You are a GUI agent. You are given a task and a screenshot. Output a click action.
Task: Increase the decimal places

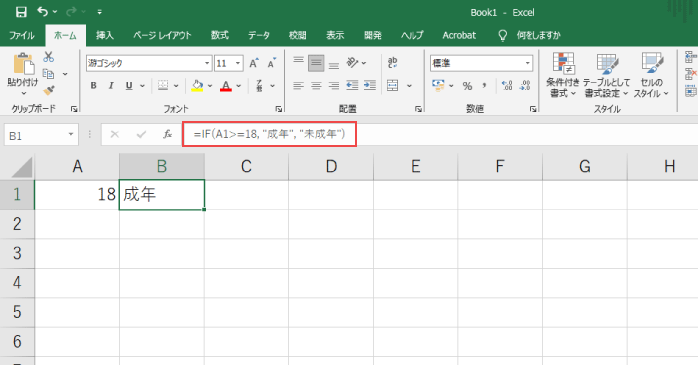pyautogui.click(x=507, y=85)
